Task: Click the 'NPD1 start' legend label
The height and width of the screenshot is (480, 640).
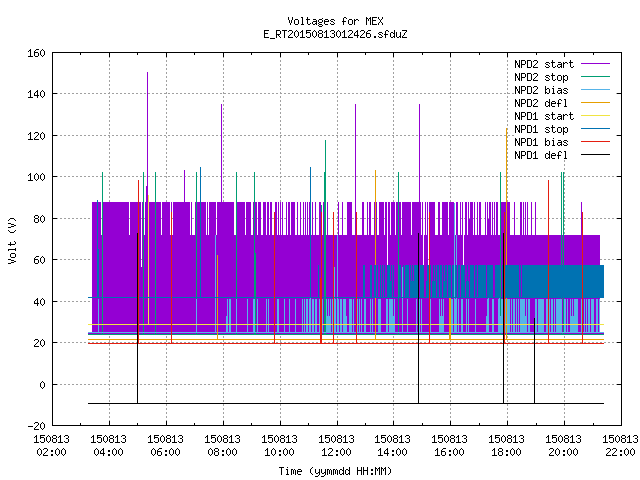Action: pyautogui.click(x=544, y=116)
